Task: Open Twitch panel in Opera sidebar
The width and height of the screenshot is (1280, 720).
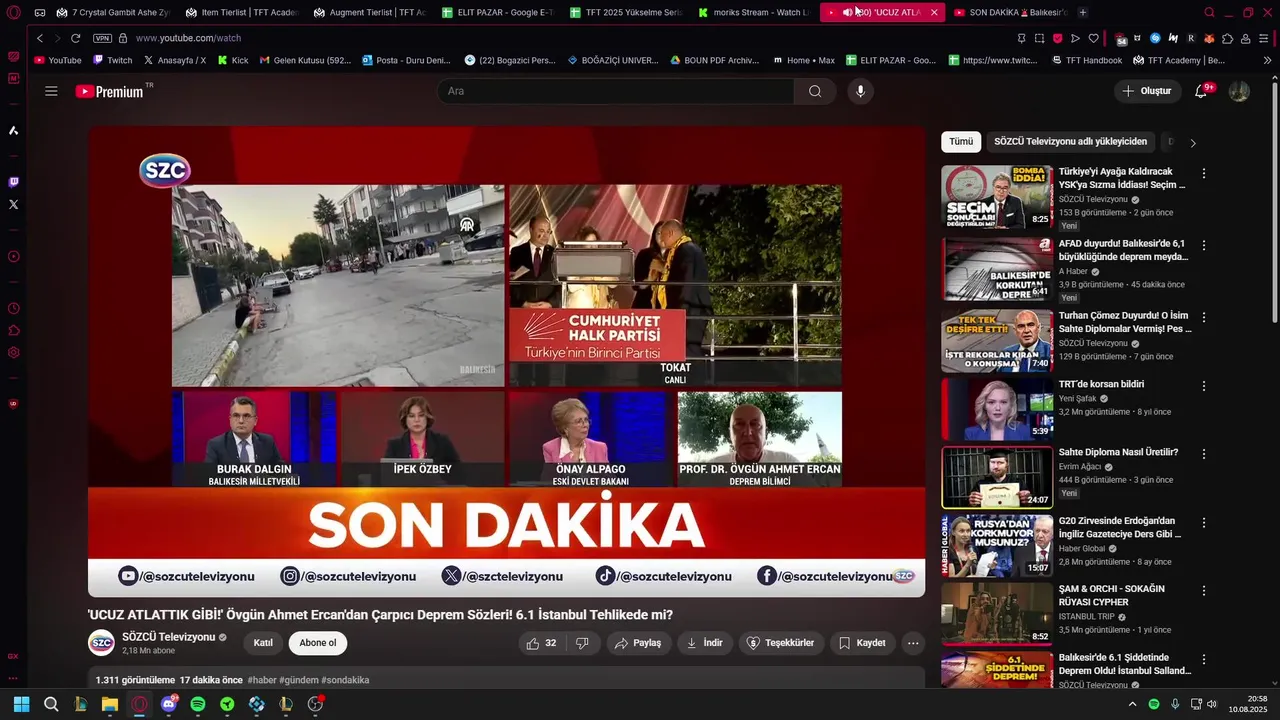Action: [x=13, y=182]
